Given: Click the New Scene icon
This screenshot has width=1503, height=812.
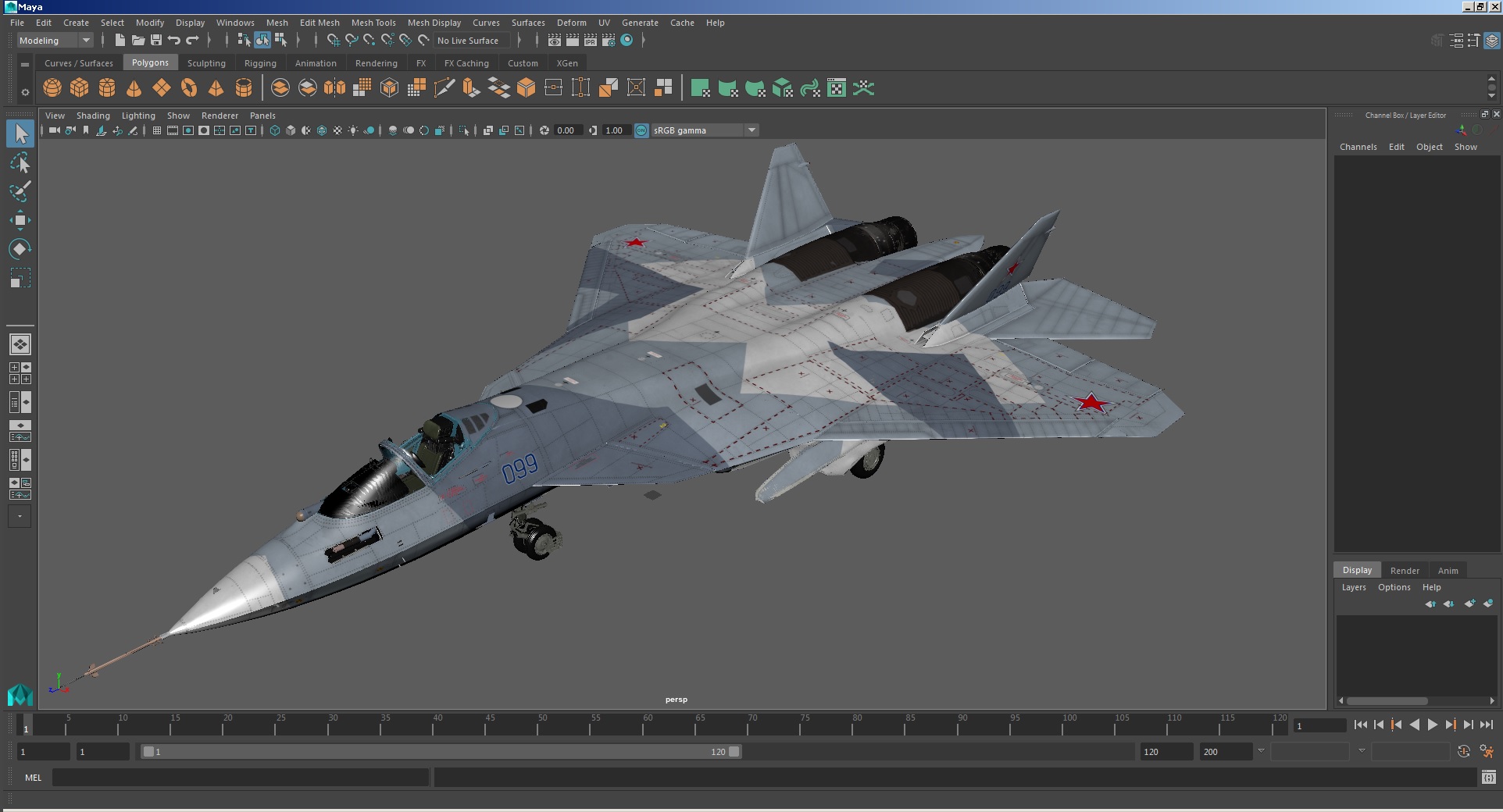Looking at the screenshot, I should (120, 40).
